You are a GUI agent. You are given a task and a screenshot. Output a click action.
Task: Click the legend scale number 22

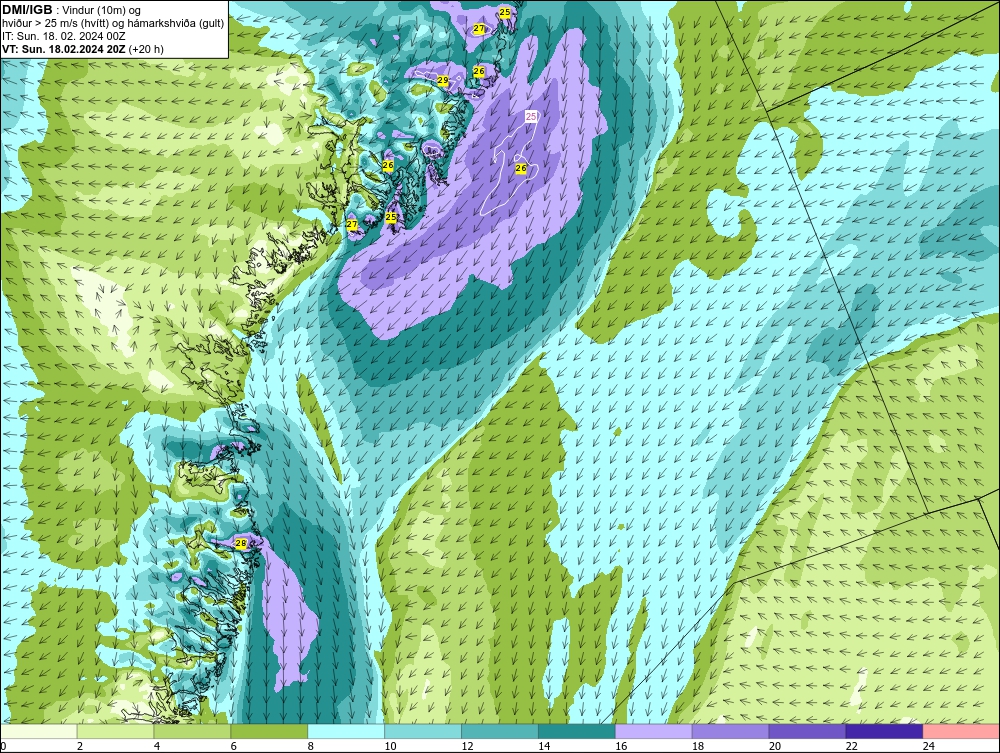851,746
